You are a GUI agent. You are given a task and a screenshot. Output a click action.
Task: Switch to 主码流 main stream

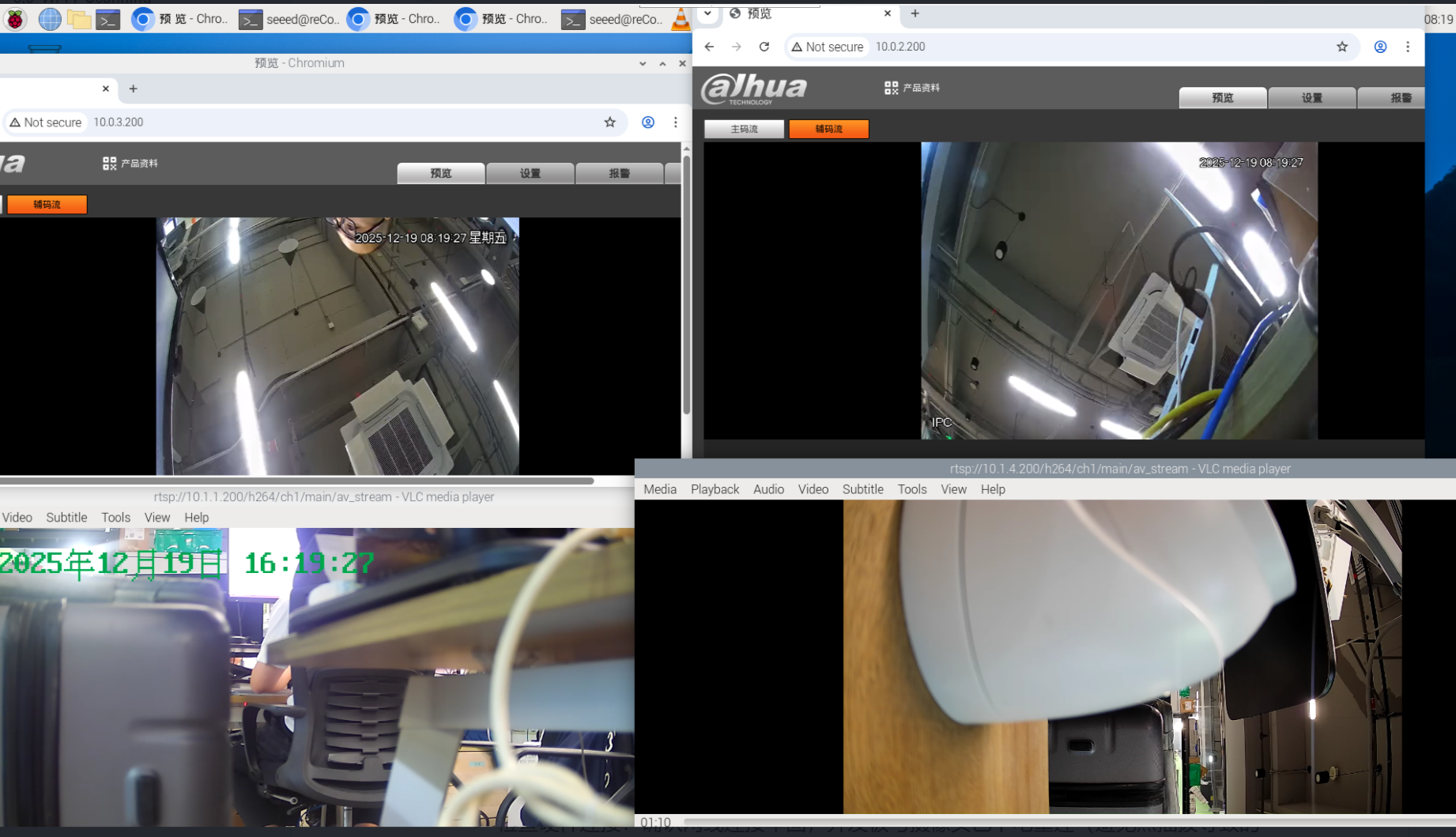[744, 129]
